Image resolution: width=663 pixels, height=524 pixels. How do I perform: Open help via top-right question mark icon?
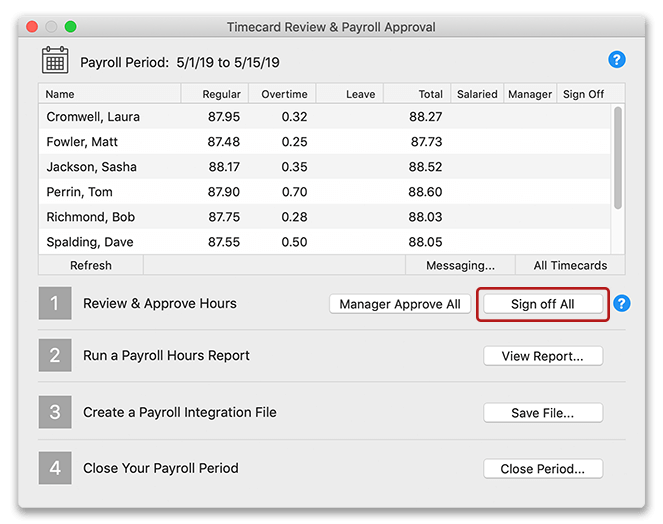coord(617,60)
